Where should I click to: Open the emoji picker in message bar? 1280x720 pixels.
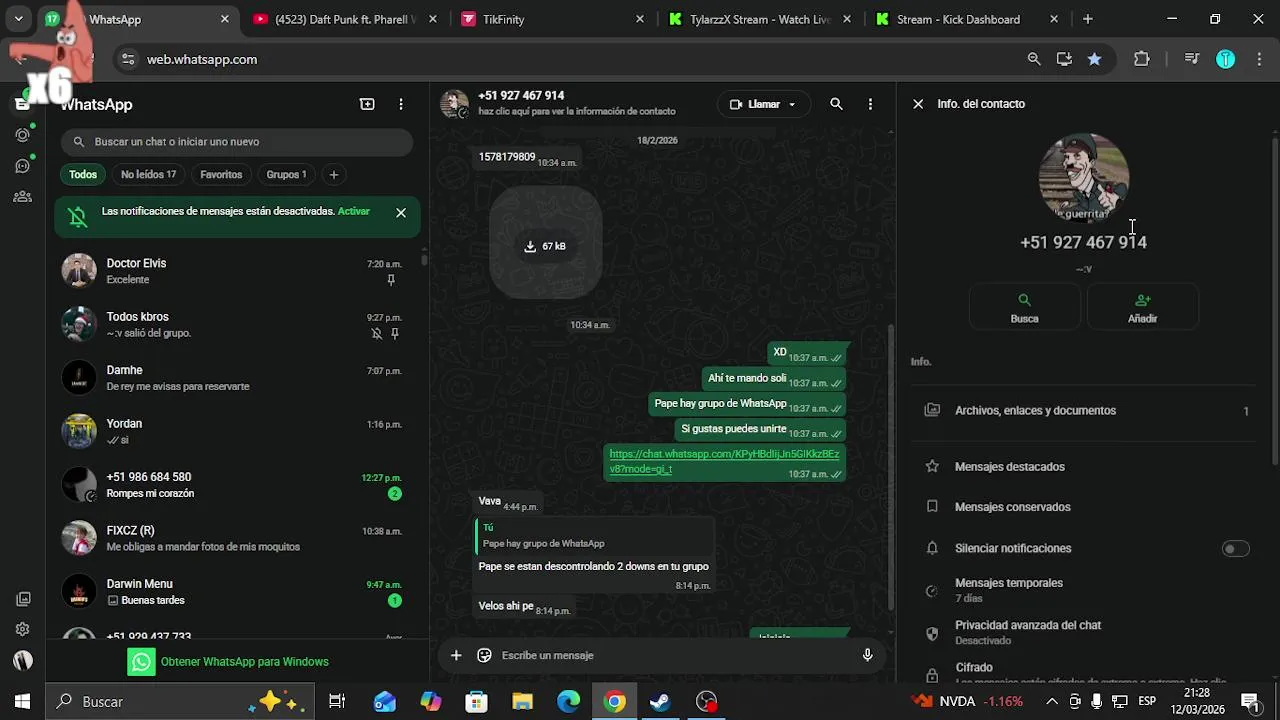click(x=485, y=655)
